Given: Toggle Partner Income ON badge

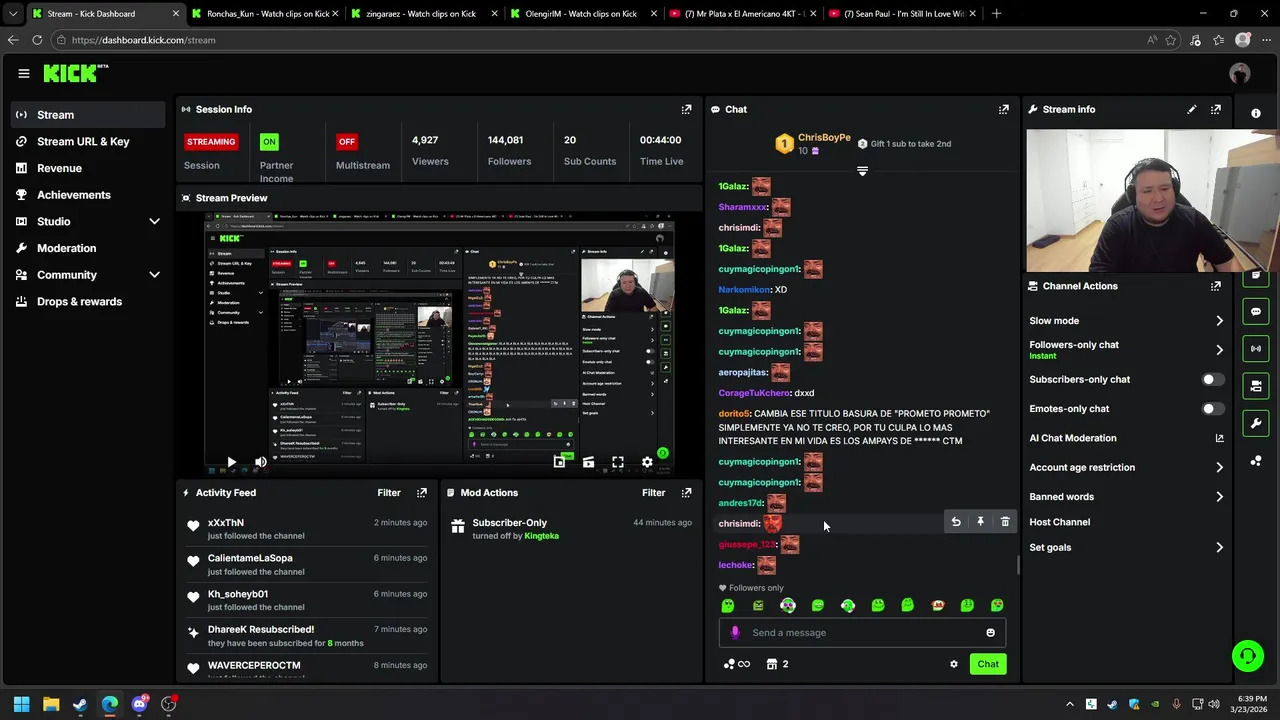Looking at the screenshot, I should pyautogui.click(x=269, y=142).
